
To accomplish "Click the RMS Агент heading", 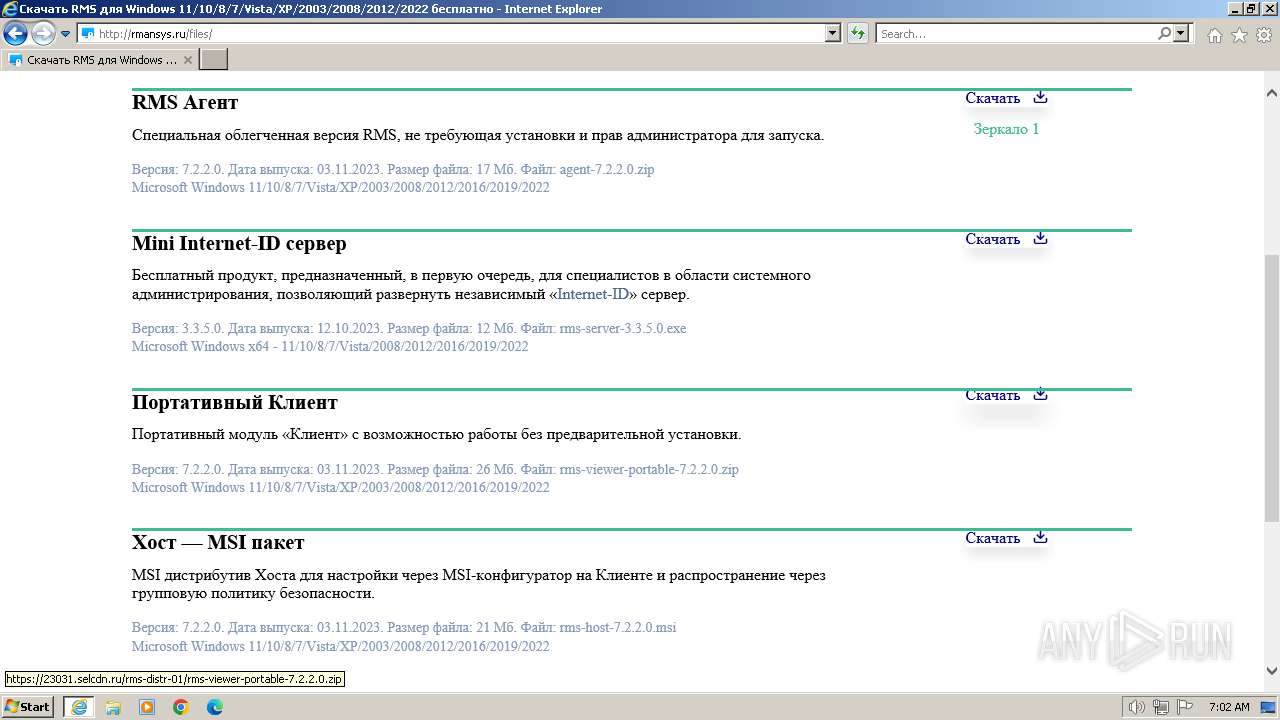I will (x=185, y=102).
